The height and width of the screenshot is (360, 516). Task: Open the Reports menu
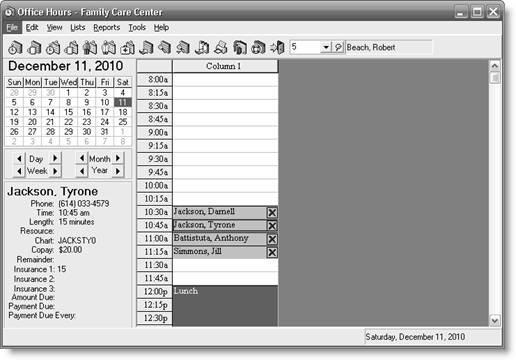[106, 28]
